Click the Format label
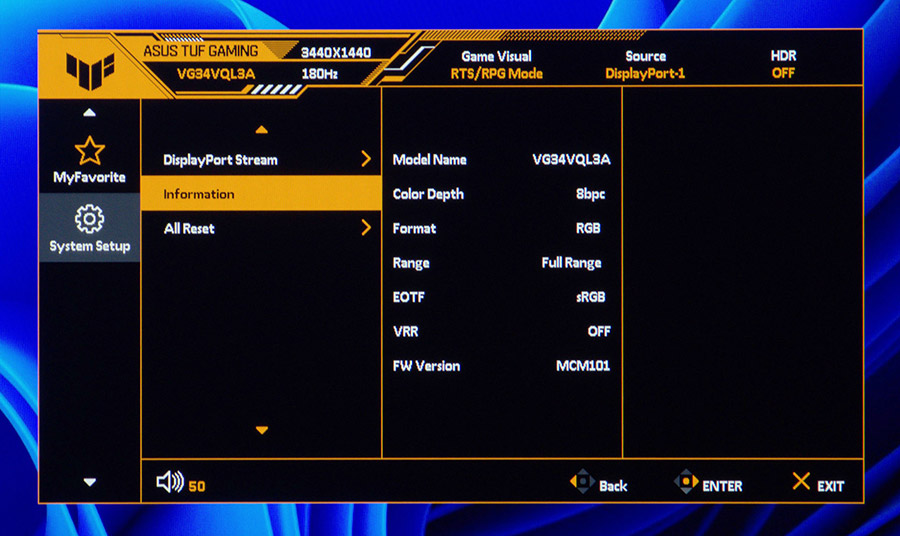 click(414, 228)
